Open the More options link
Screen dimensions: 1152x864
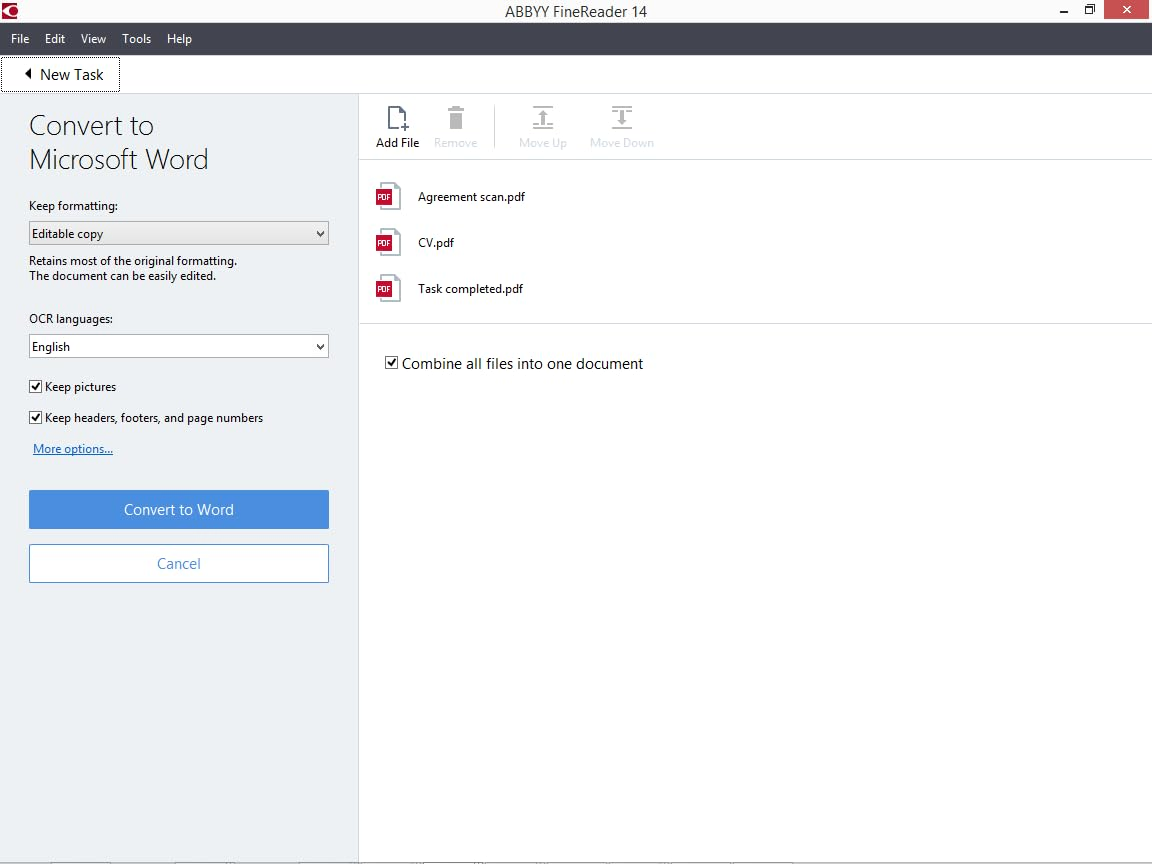coord(73,449)
